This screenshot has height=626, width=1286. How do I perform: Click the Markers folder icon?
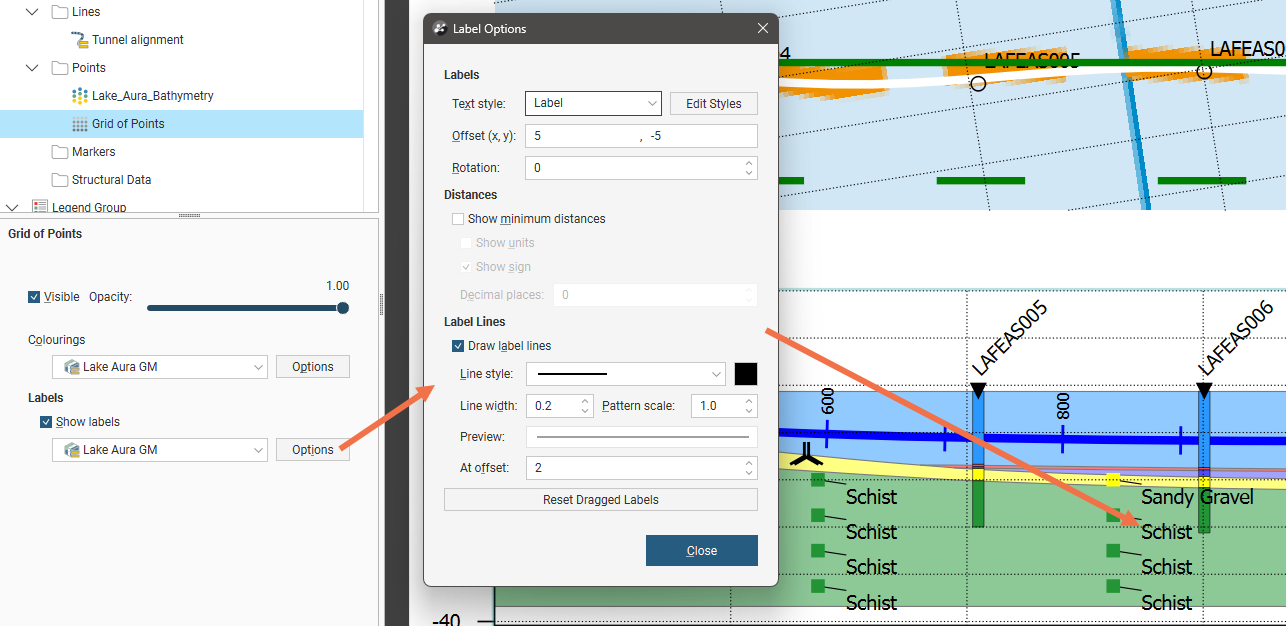[x=60, y=152]
